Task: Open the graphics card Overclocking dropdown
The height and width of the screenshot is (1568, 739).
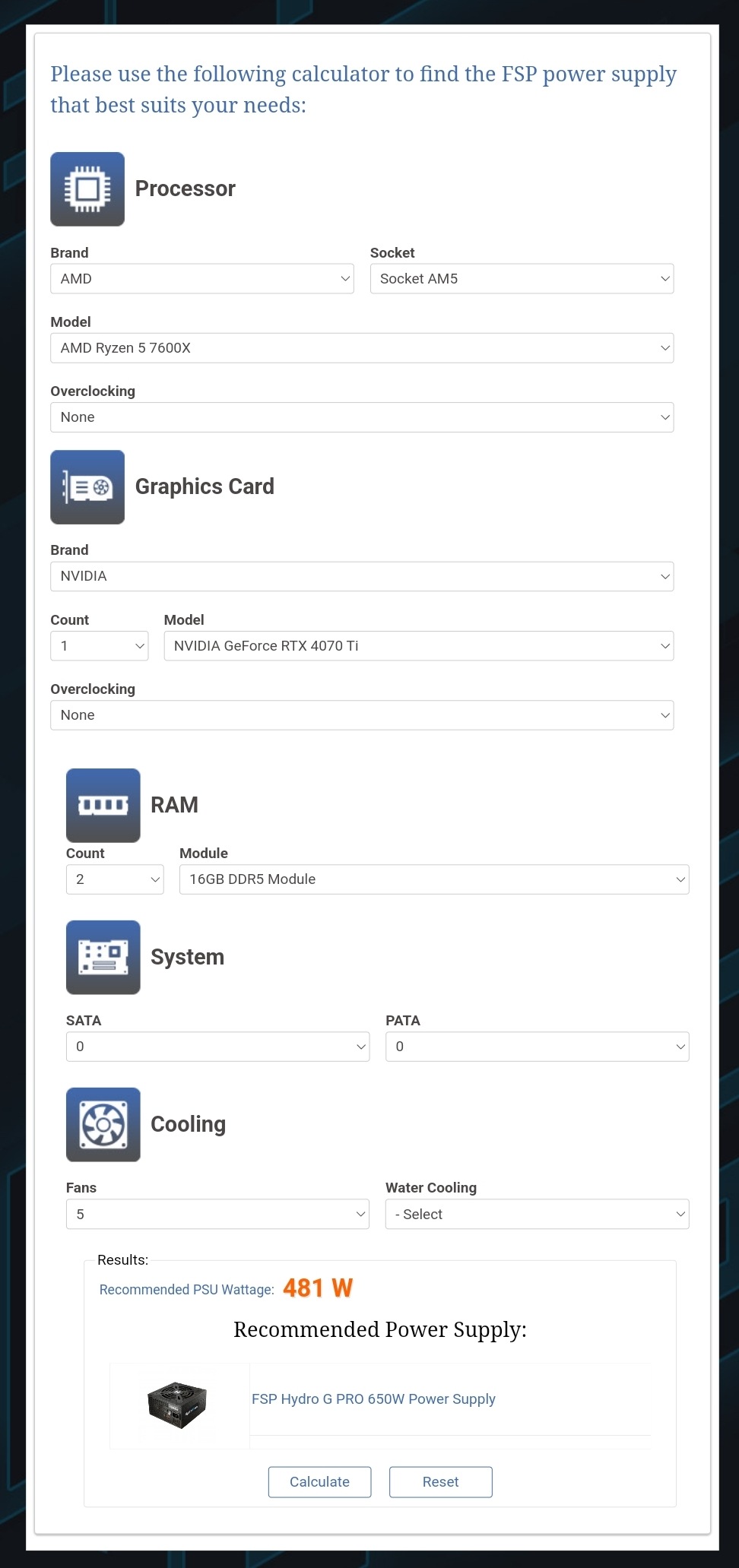Action: (362, 715)
